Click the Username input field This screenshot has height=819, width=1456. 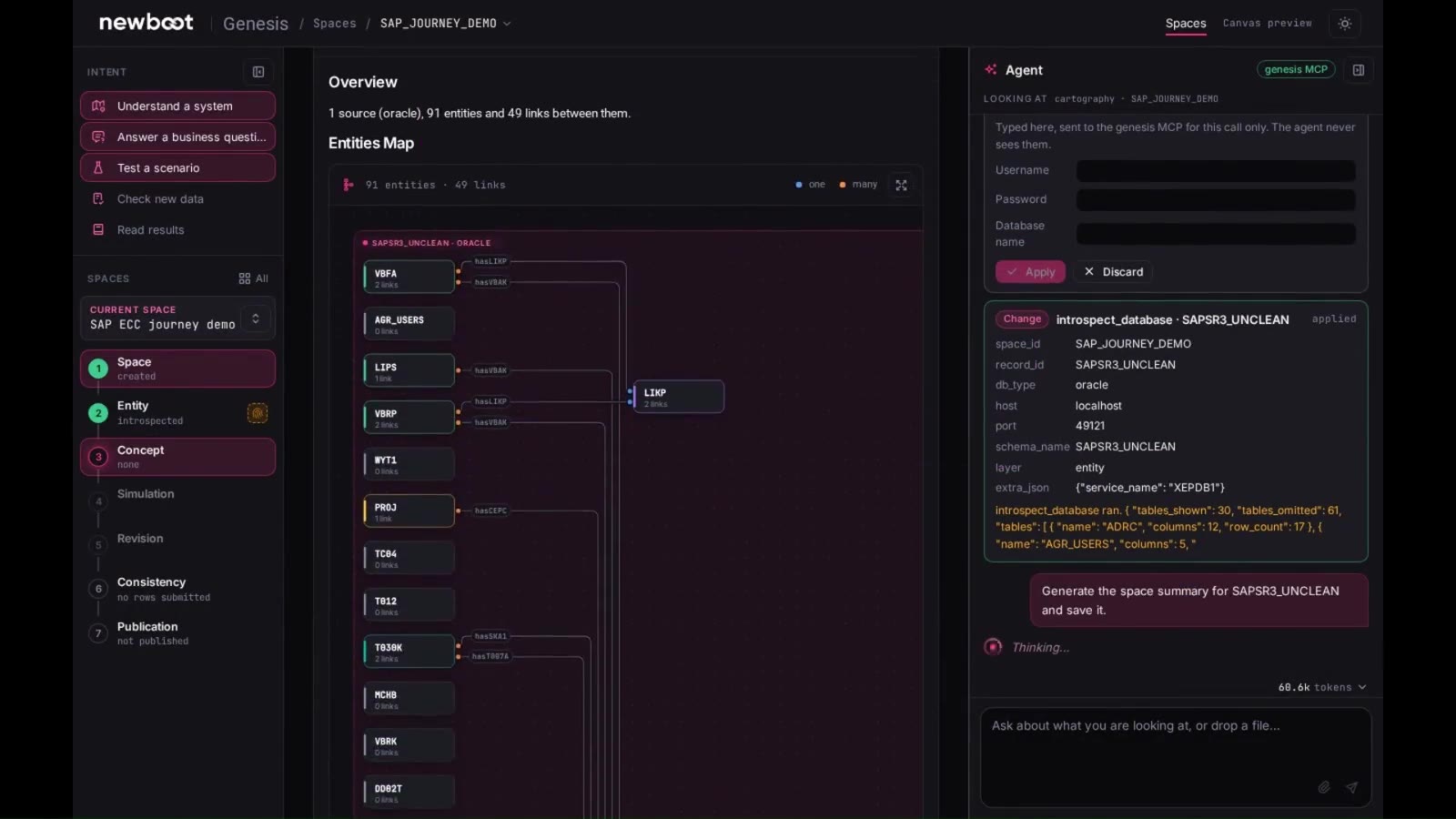(1216, 171)
